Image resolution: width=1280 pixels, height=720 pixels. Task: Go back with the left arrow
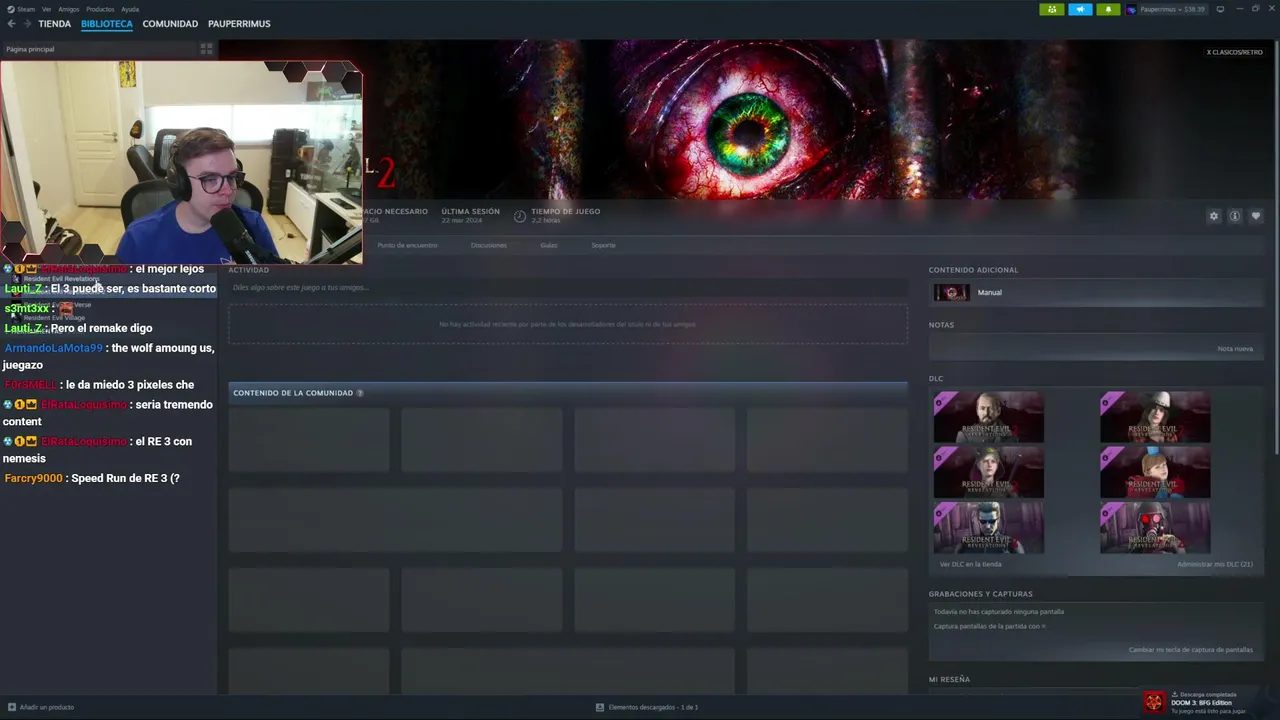click(x=12, y=23)
